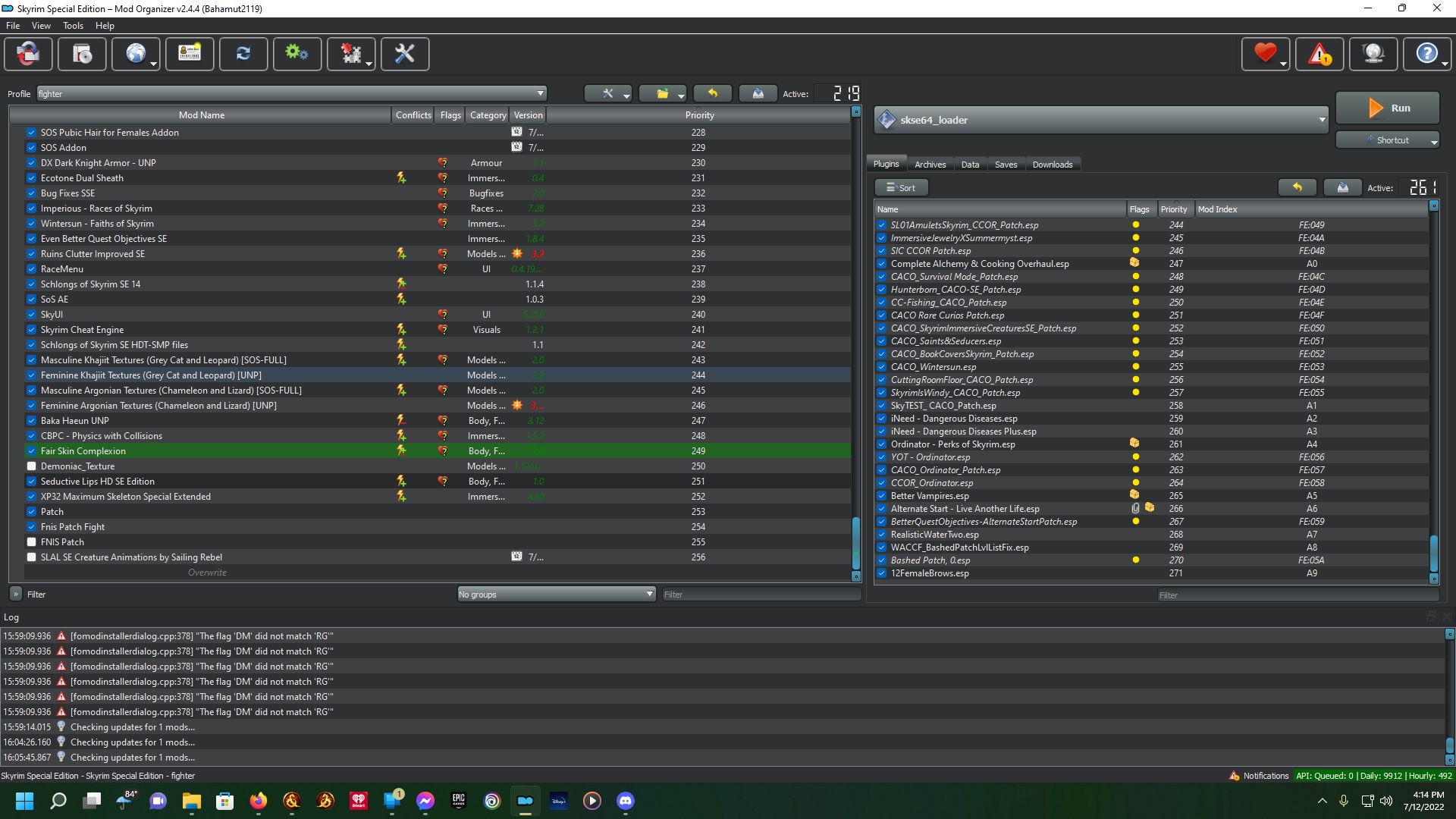Uncheck RealisticWaterTwo.esp plugin
1456x819 pixels.
(x=882, y=535)
